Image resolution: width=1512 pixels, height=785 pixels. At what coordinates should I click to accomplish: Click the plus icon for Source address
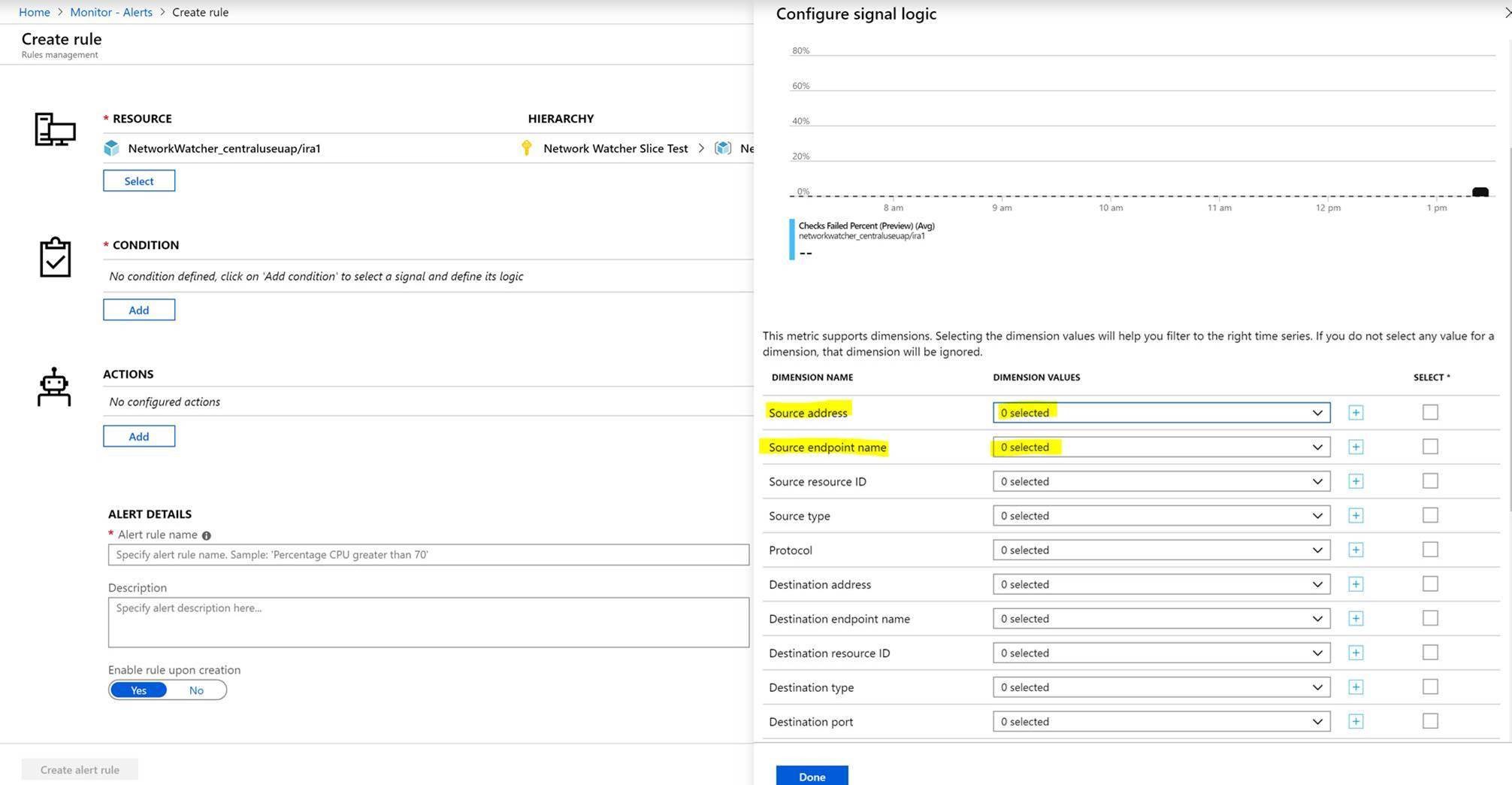pyautogui.click(x=1356, y=413)
